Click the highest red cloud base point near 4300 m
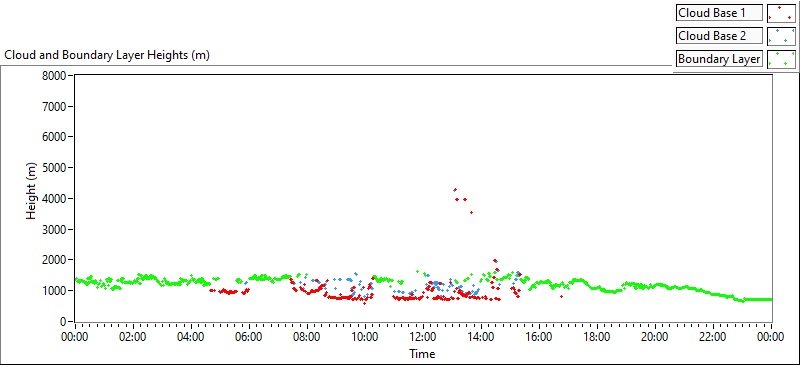 tap(455, 190)
